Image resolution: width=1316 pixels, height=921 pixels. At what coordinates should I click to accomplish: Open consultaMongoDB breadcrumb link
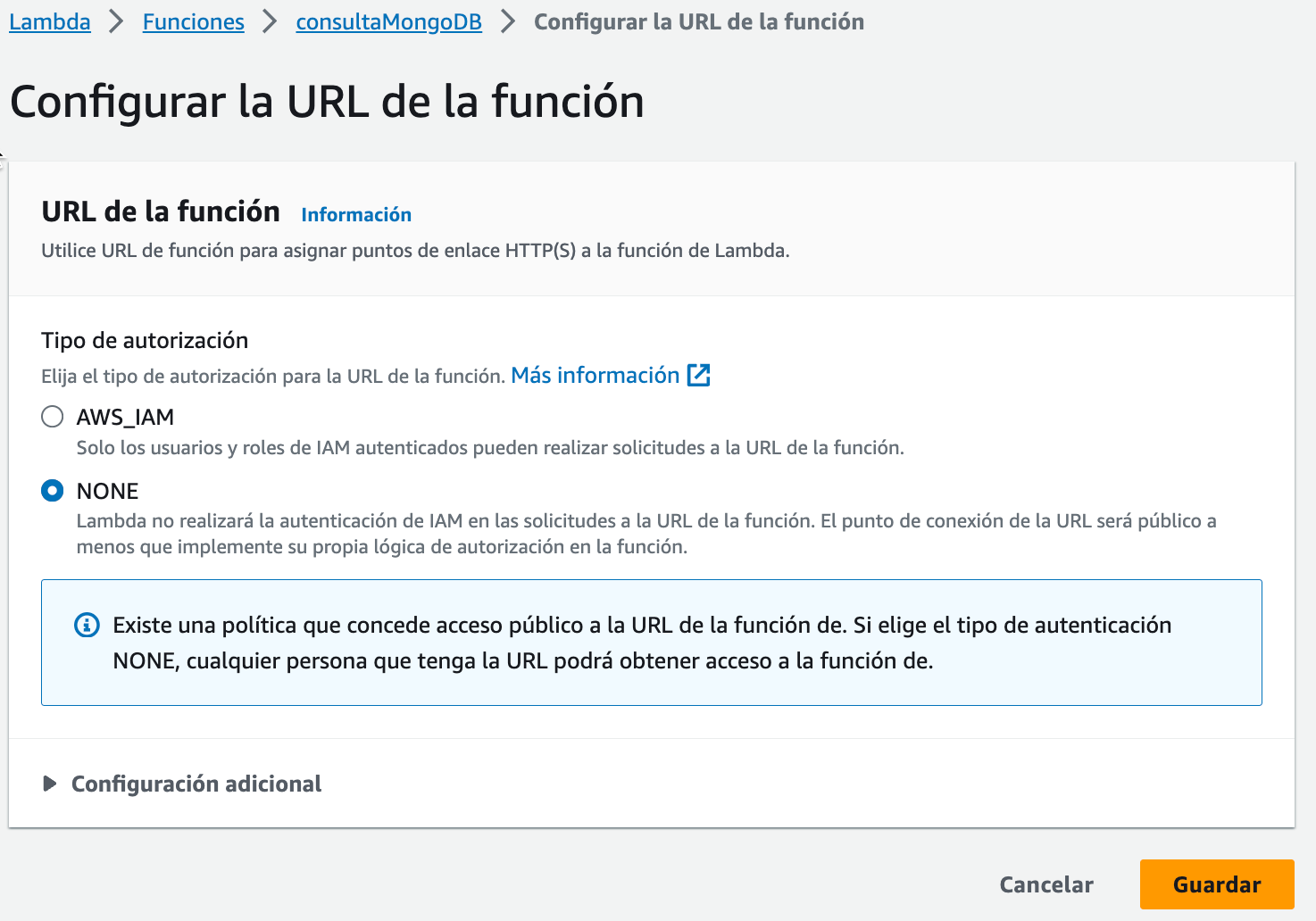(x=388, y=21)
